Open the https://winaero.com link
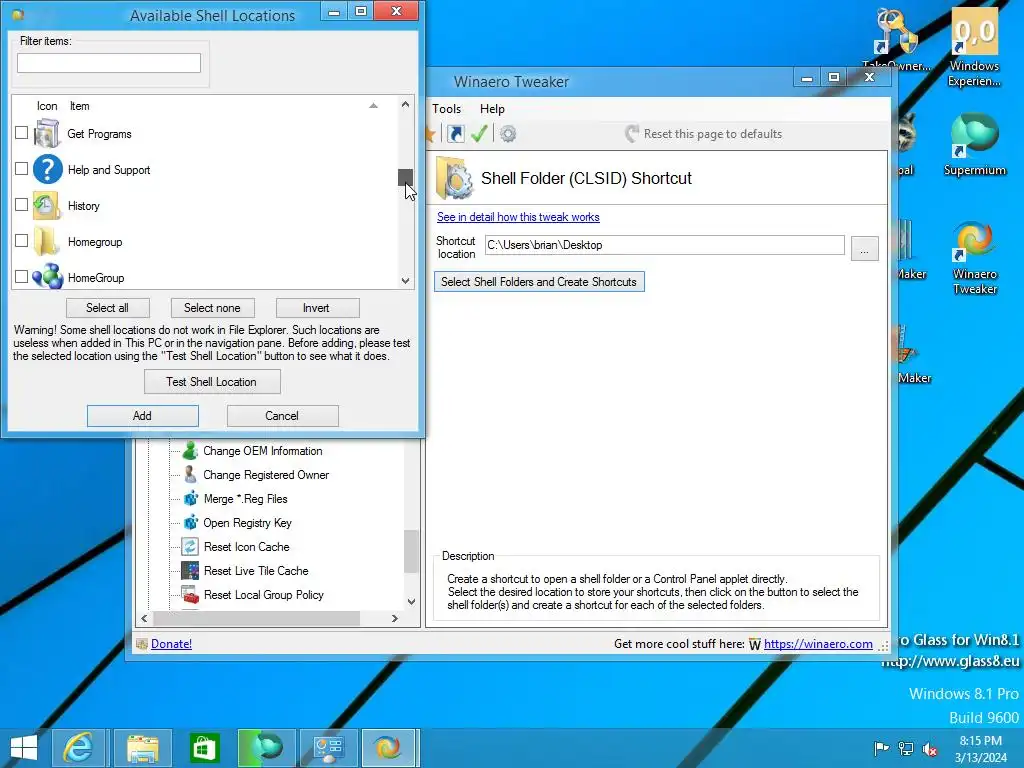The image size is (1024, 768). tap(818, 644)
